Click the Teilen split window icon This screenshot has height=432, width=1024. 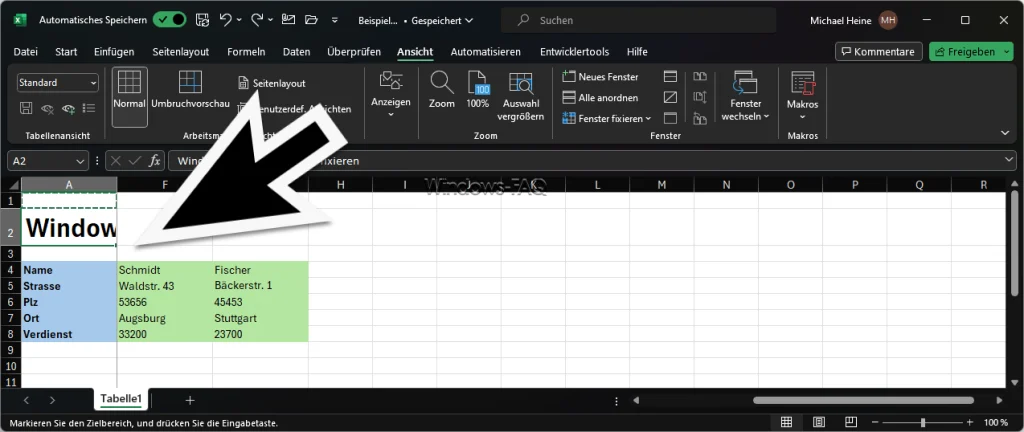point(670,77)
